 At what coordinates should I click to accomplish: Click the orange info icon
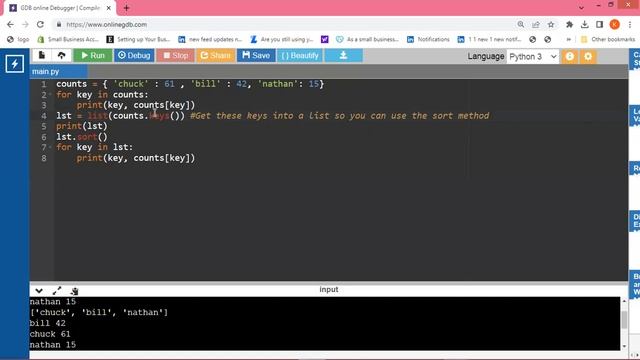pyautogui.click(x=570, y=56)
